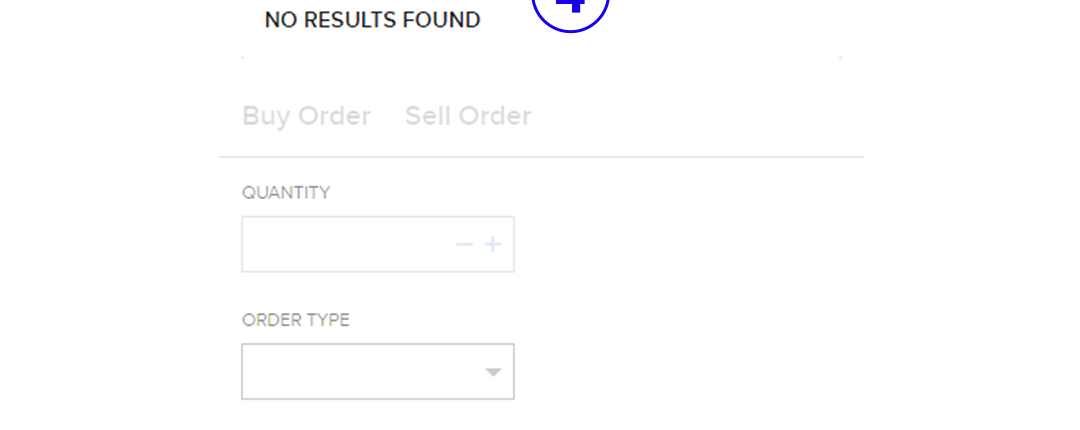
Task: Click the QUANTITY label
Action: point(286,193)
